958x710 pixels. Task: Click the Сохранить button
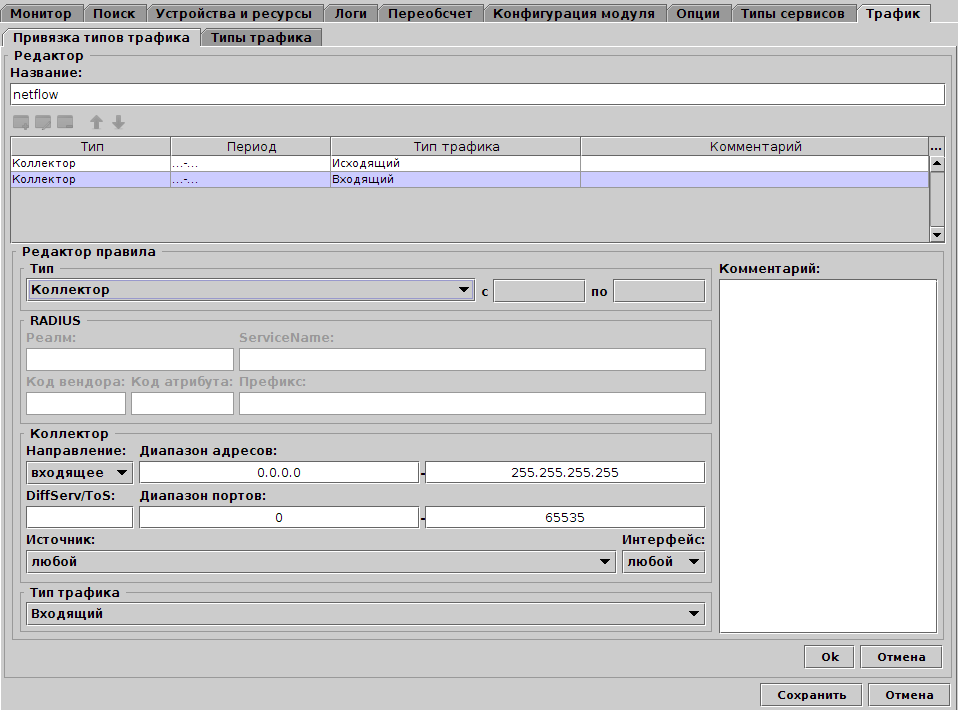click(x=810, y=694)
